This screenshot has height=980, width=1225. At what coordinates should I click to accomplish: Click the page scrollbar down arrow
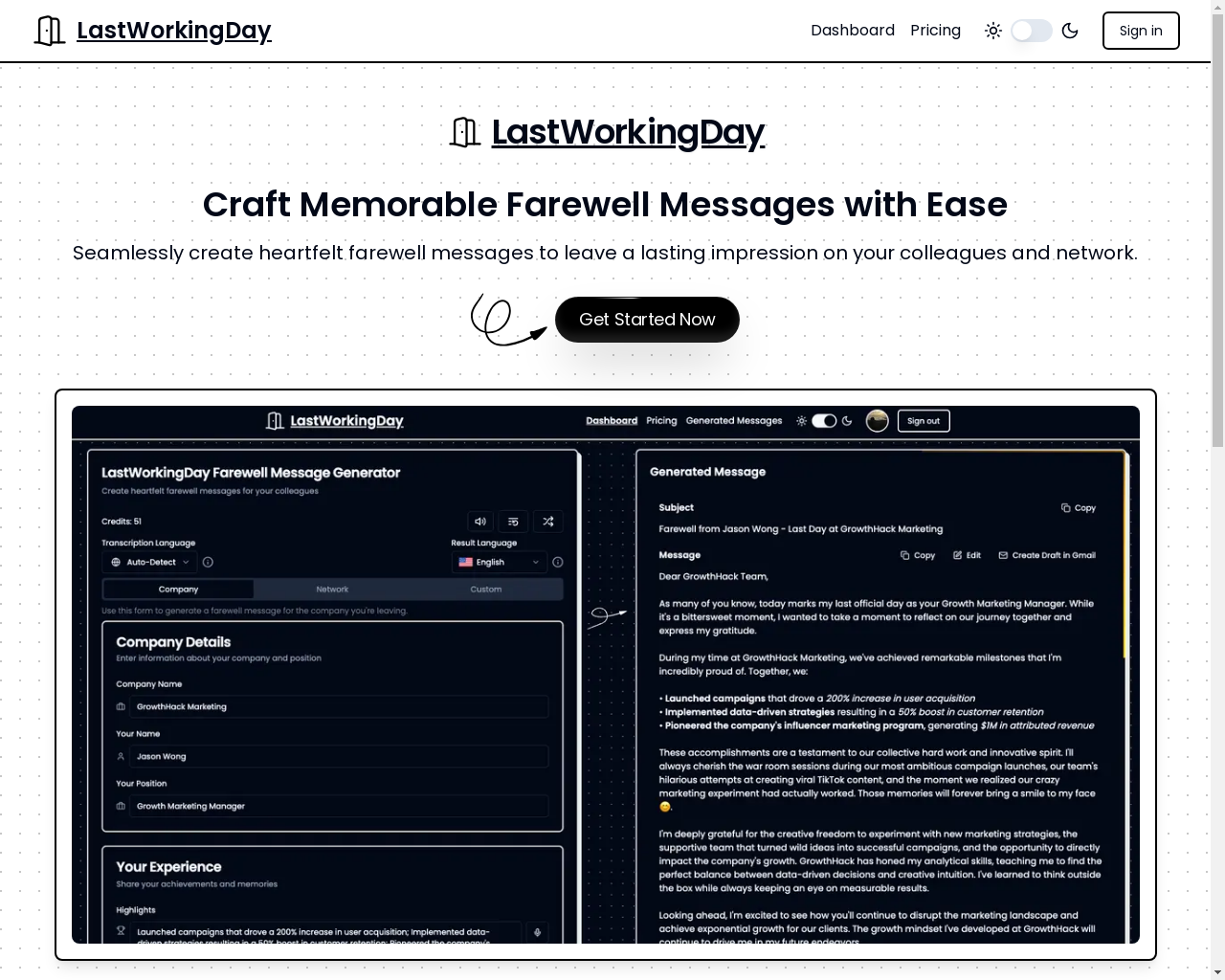click(x=1217, y=972)
